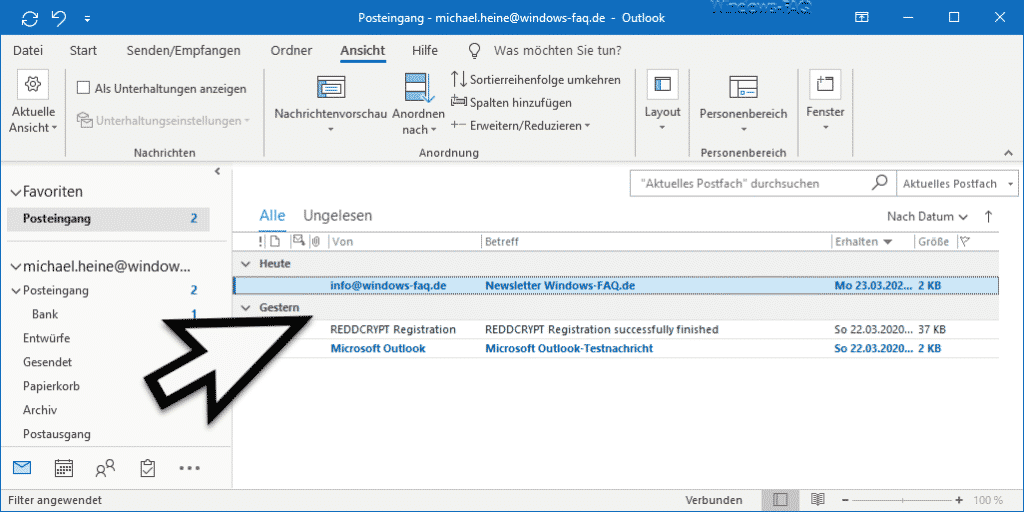Collapse the Favoriten section
This screenshot has width=1024, height=512.
click(x=16, y=192)
